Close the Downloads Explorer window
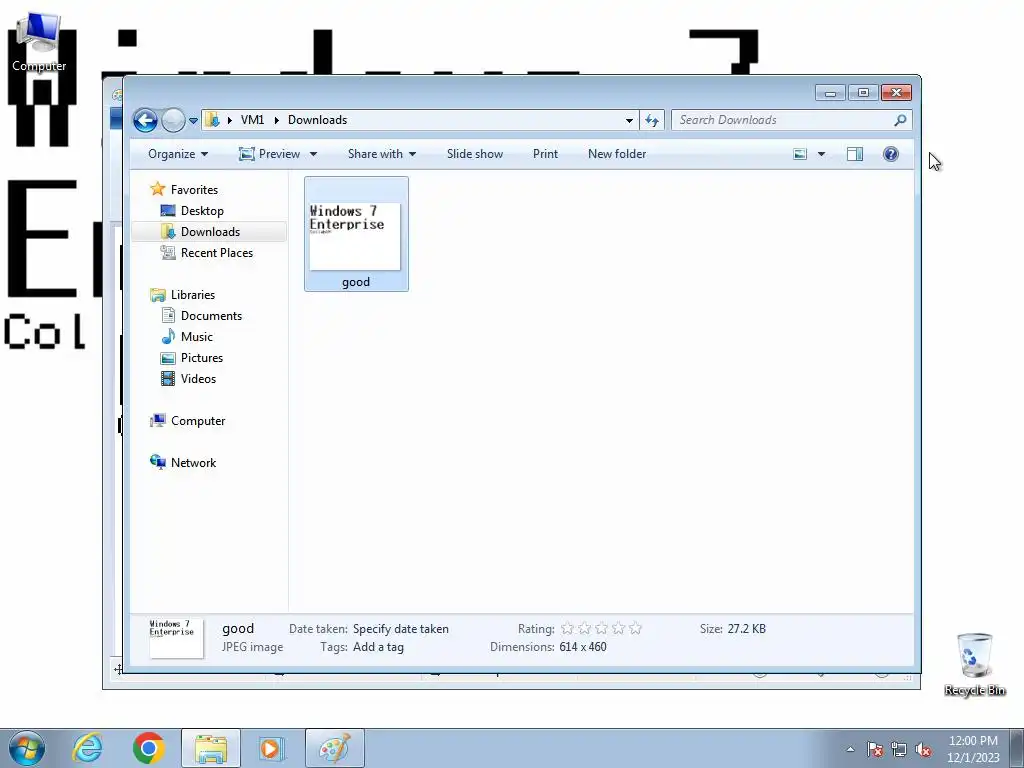The height and width of the screenshot is (768, 1024). 896,93
